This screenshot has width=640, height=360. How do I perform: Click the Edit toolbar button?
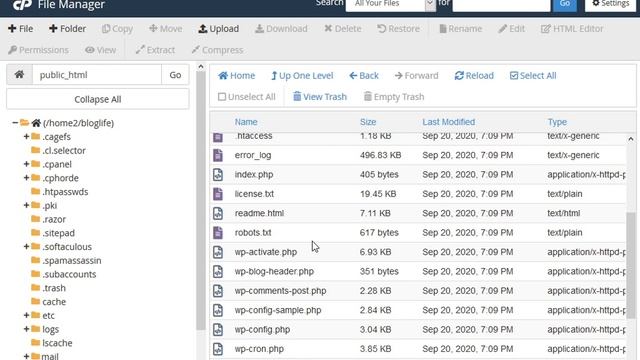511,29
